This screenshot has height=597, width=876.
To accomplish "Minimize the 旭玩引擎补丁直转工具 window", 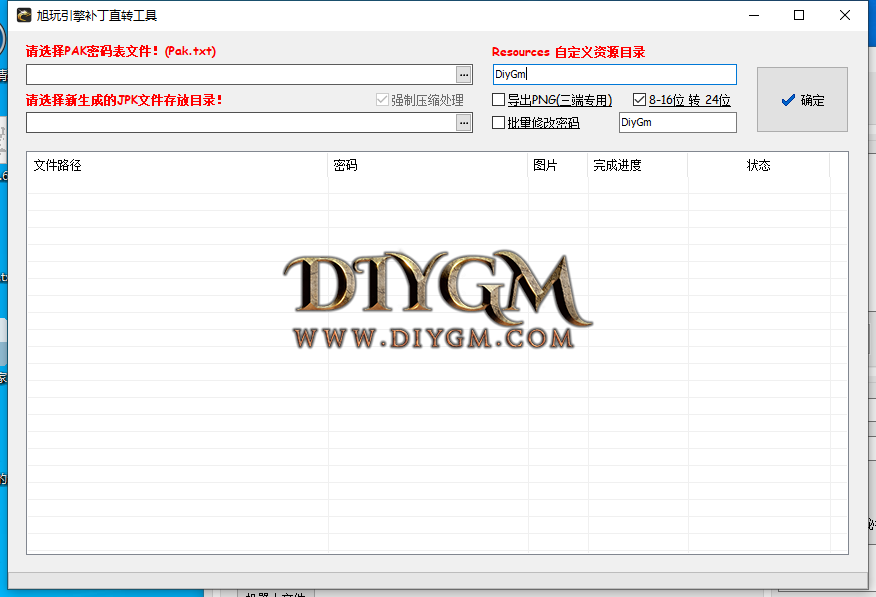I will [754, 15].
